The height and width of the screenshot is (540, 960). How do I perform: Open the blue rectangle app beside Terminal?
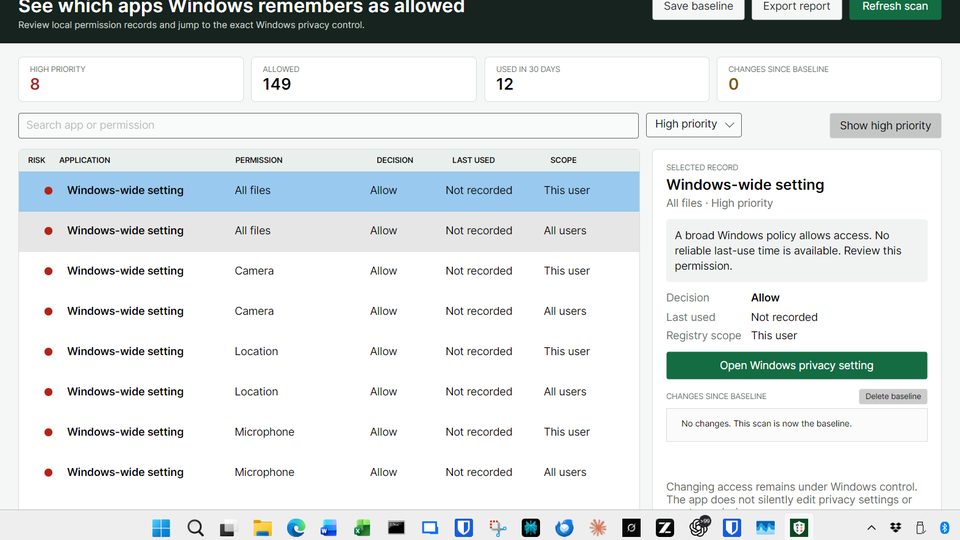tap(430, 527)
